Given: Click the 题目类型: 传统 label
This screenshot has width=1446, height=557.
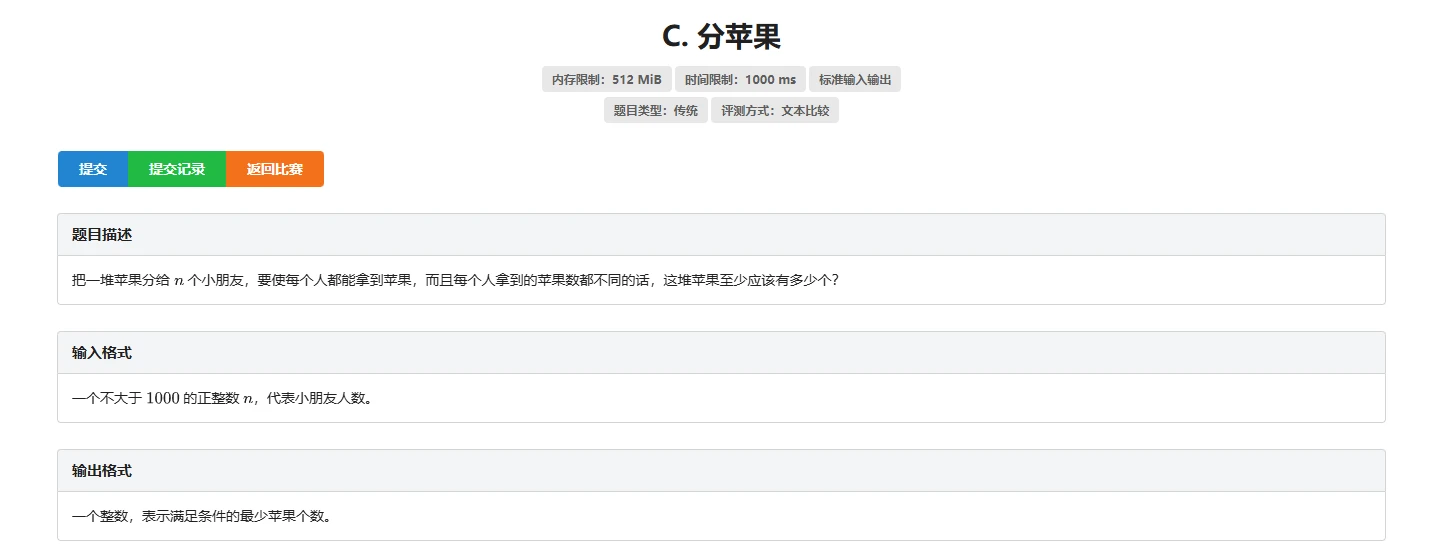Looking at the screenshot, I should click(656, 111).
